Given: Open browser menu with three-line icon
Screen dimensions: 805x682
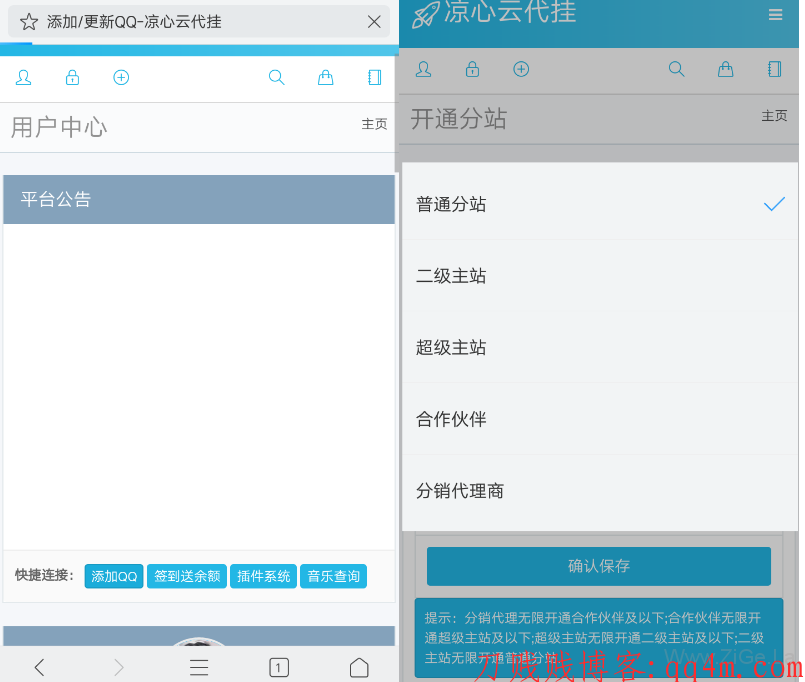Looking at the screenshot, I should tap(199, 668).
